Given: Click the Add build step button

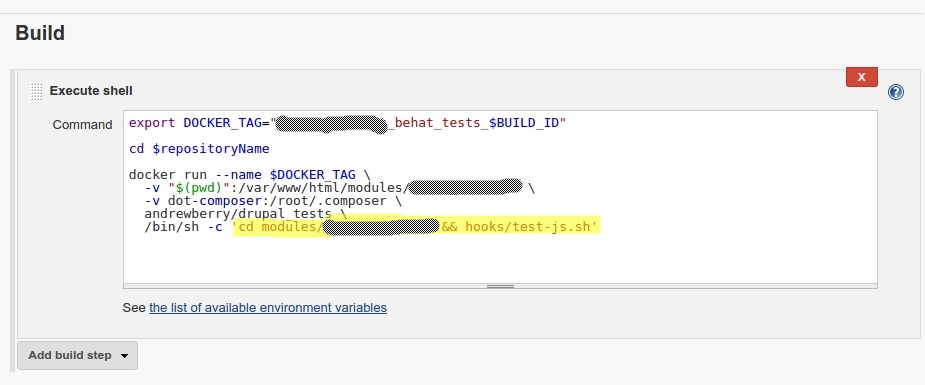Looking at the screenshot, I should [x=77, y=356].
